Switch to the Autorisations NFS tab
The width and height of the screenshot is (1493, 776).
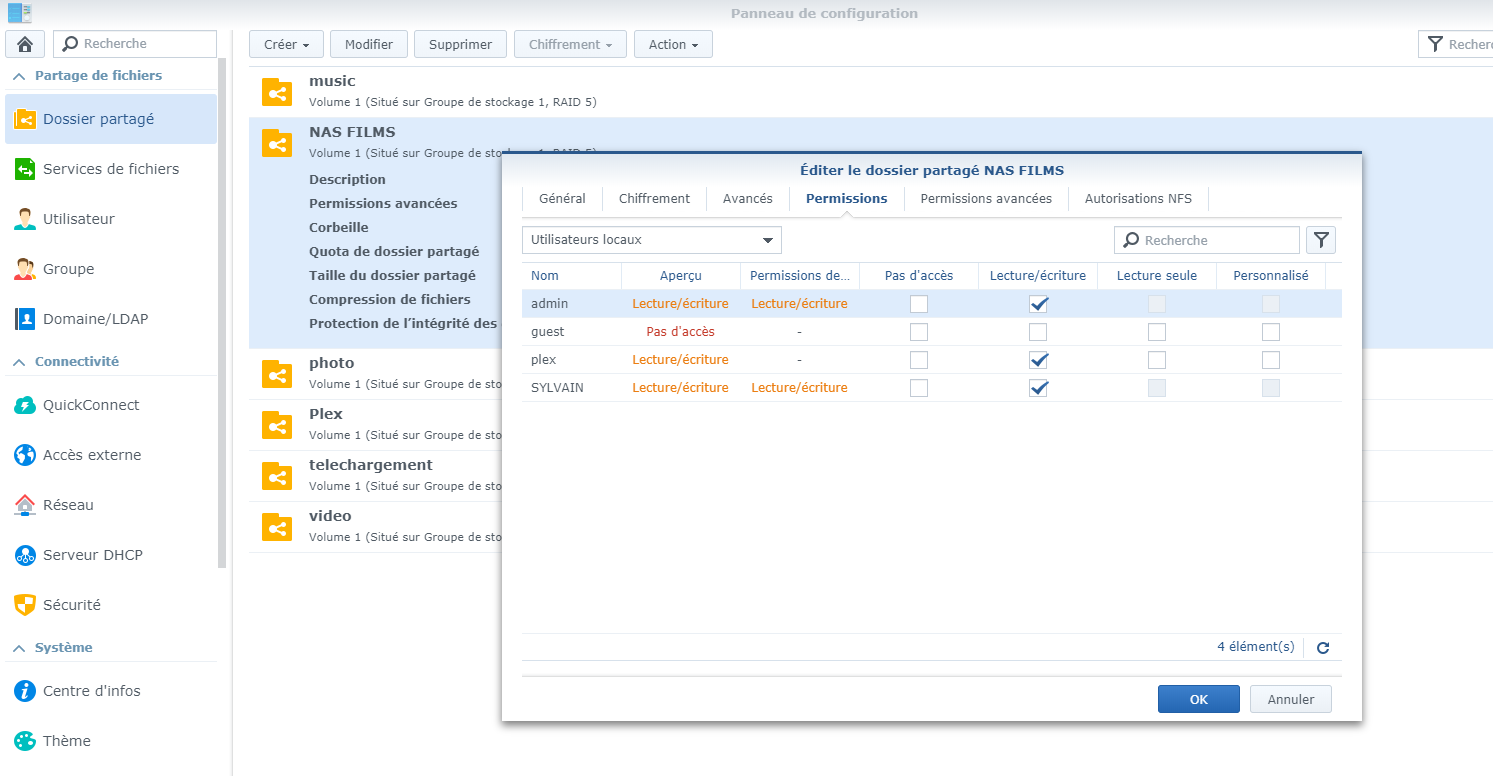click(1138, 199)
